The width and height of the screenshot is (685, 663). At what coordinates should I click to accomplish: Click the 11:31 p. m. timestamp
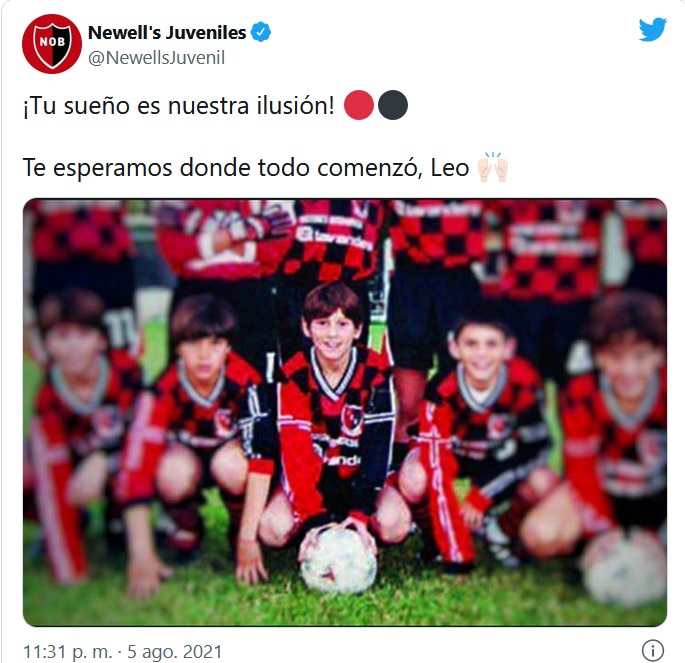pyautogui.click(x=68, y=651)
